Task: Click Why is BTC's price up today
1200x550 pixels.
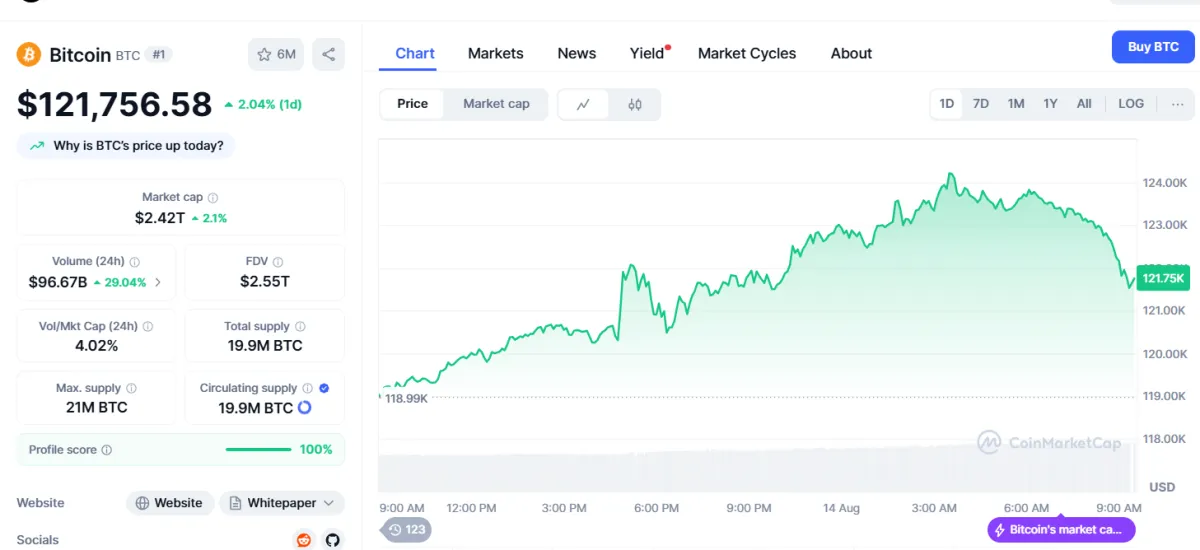Action: point(126,146)
